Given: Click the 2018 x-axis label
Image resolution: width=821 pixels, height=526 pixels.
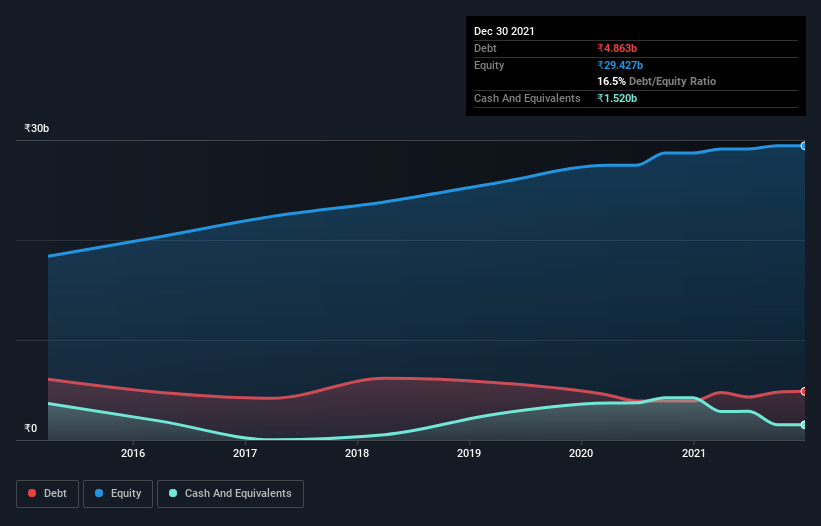Looking at the screenshot, I should click(x=357, y=453).
